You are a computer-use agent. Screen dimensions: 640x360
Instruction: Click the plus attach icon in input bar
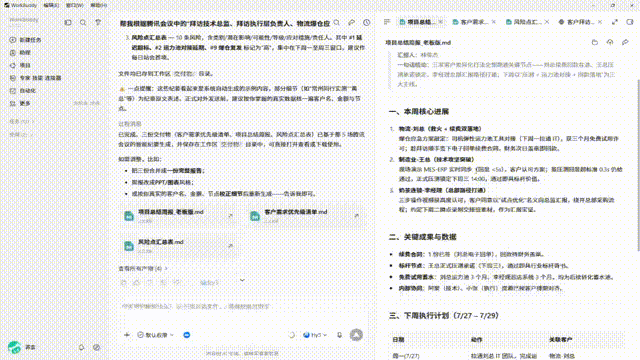(x=127, y=335)
